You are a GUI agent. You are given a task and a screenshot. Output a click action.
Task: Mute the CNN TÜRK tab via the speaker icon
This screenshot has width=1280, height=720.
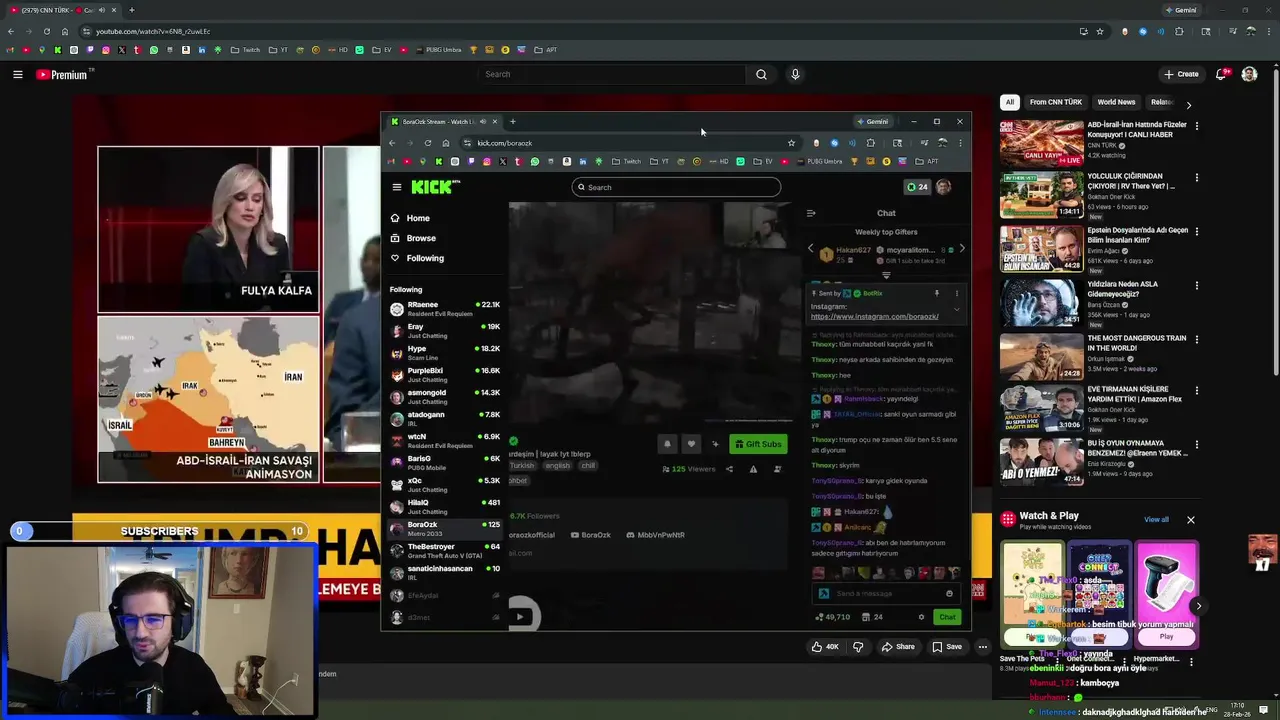click(102, 10)
